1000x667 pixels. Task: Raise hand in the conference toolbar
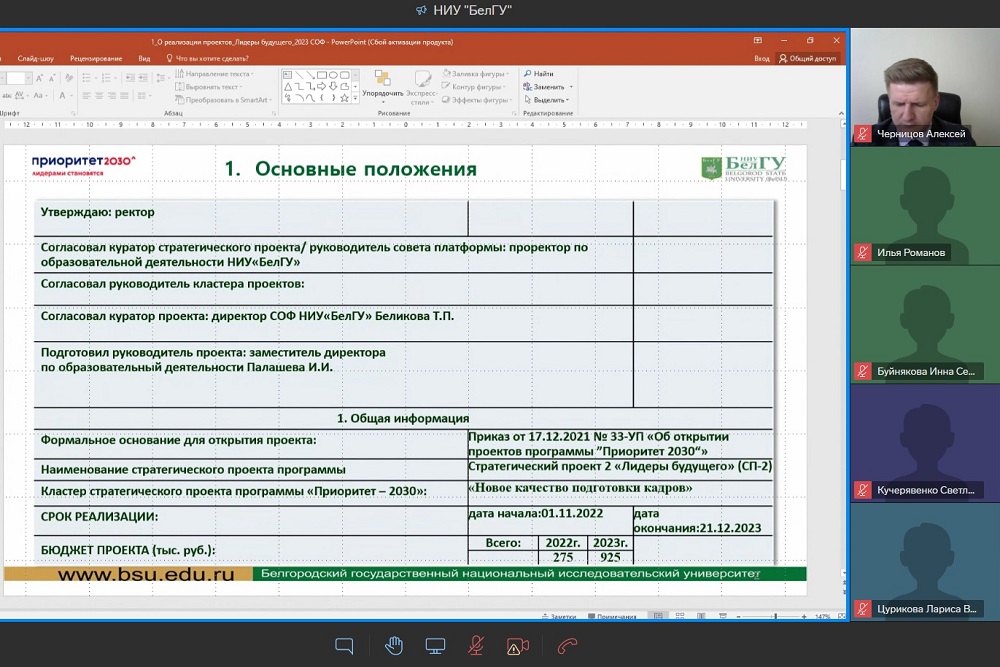tap(393, 647)
